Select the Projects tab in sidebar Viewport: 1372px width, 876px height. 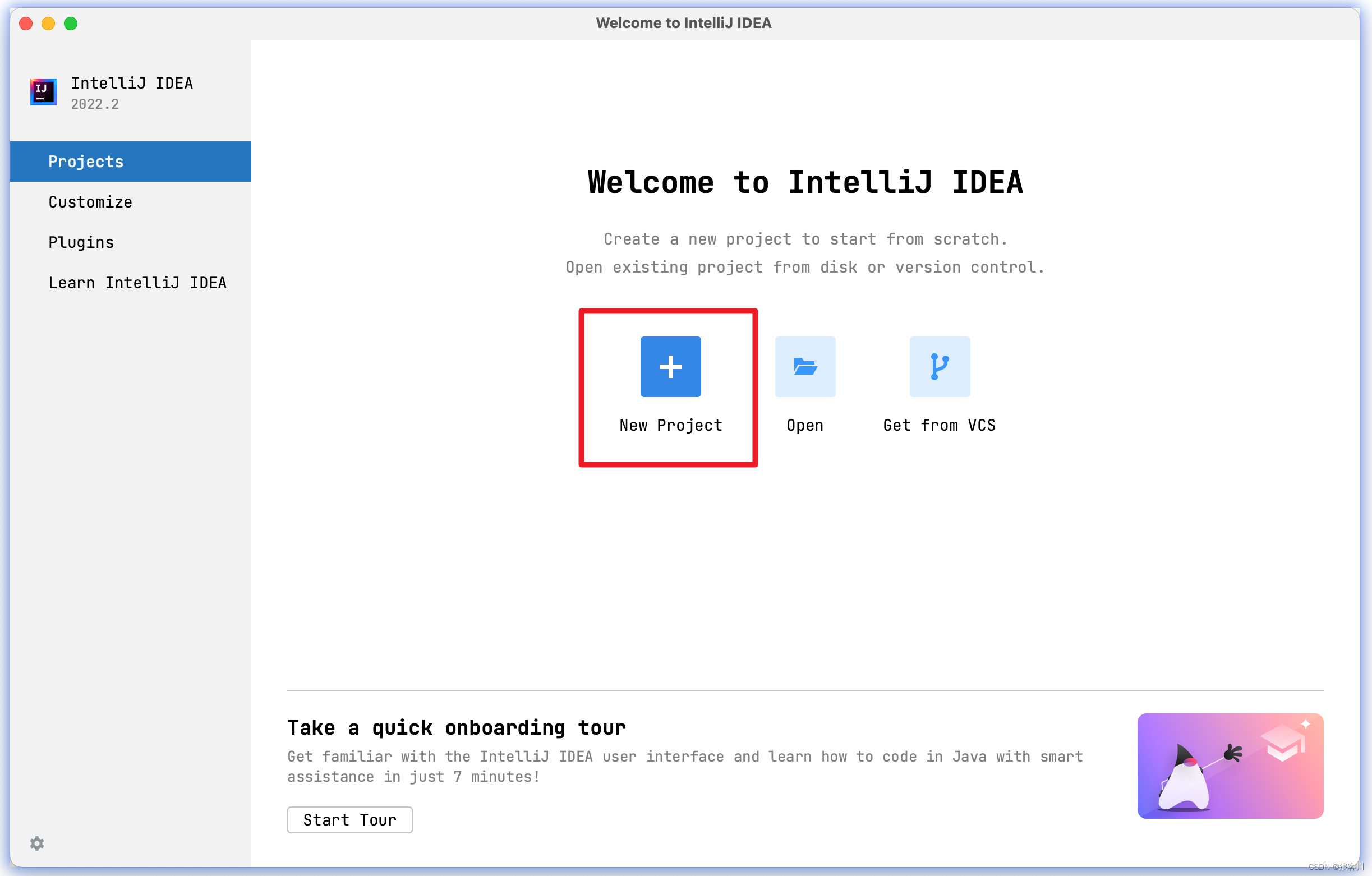(x=131, y=161)
